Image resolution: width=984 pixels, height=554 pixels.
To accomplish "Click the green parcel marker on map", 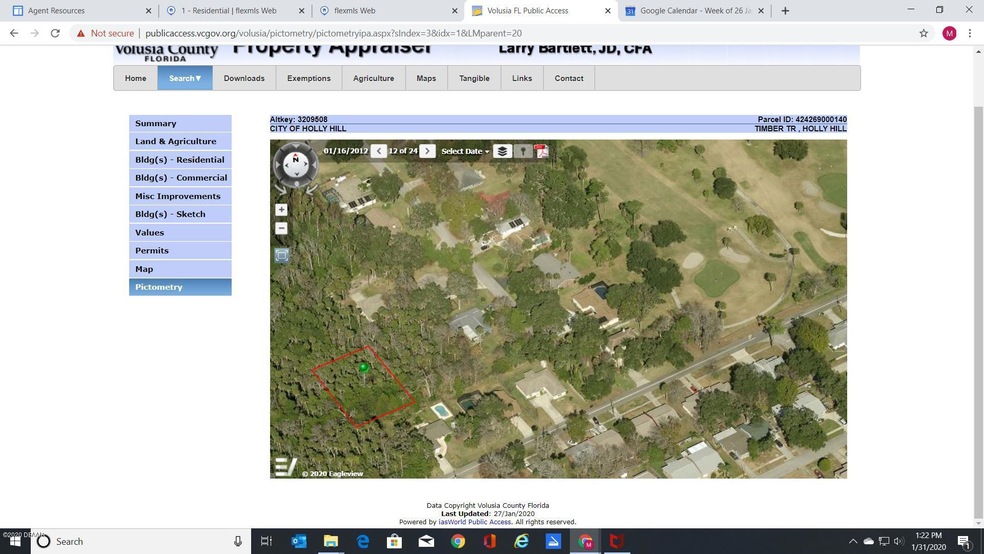I will coord(364,368).
